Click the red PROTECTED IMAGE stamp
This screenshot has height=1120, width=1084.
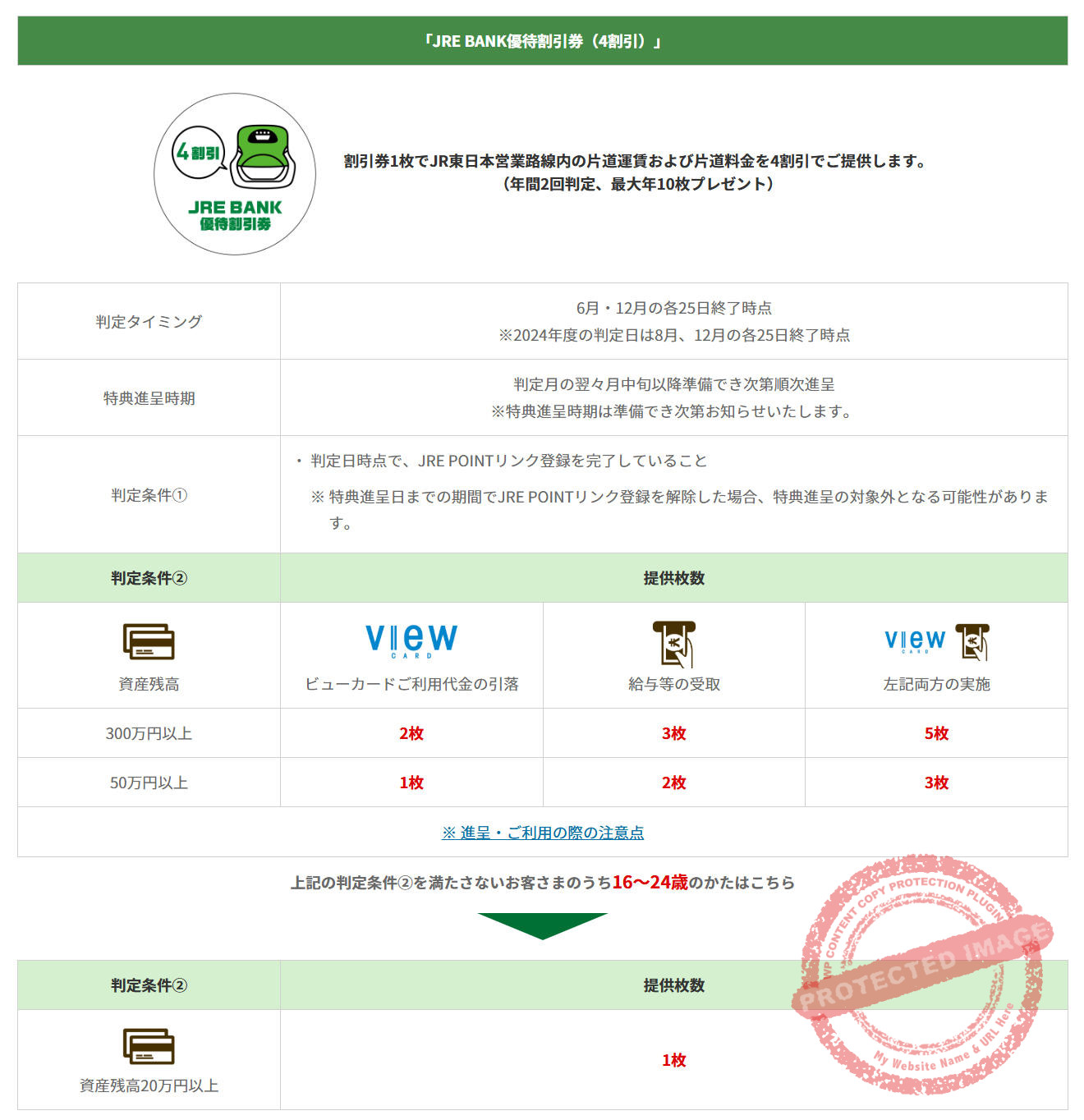(920, 975)
